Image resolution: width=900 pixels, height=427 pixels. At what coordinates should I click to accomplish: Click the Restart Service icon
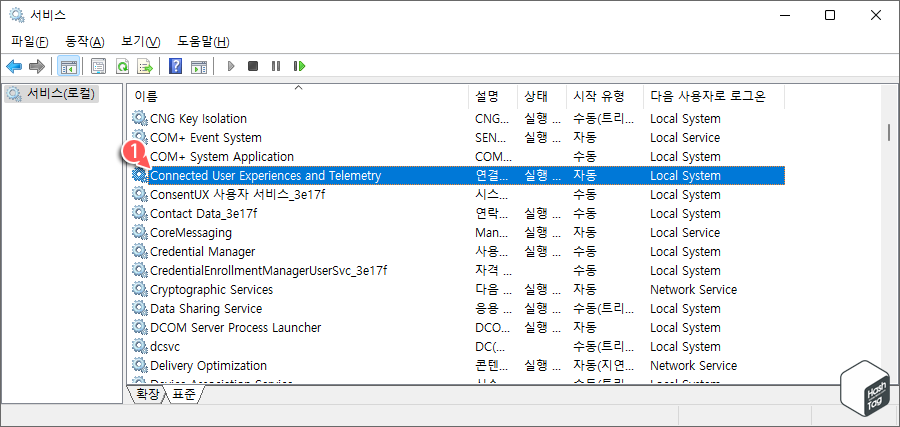pyautogui.click(x=299, y=67)
